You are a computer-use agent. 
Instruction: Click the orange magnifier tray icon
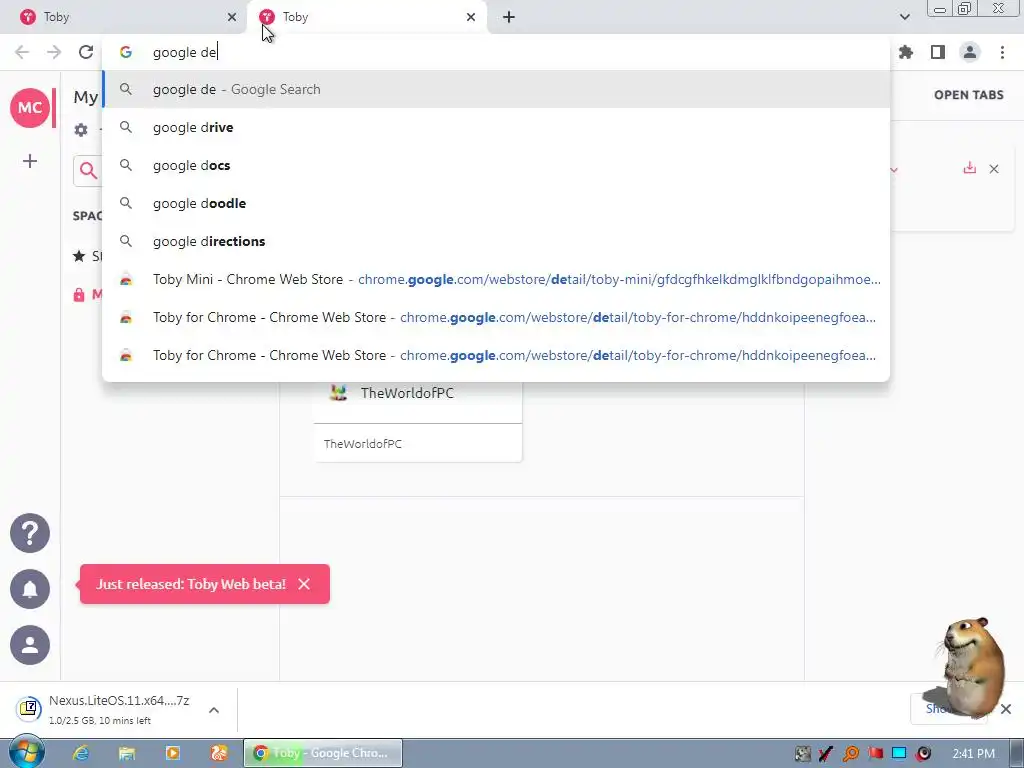851,754
